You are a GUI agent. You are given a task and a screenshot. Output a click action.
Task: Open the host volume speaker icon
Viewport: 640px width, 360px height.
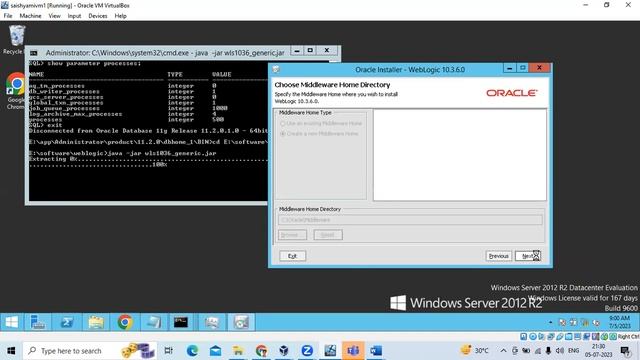click(560, 351)
